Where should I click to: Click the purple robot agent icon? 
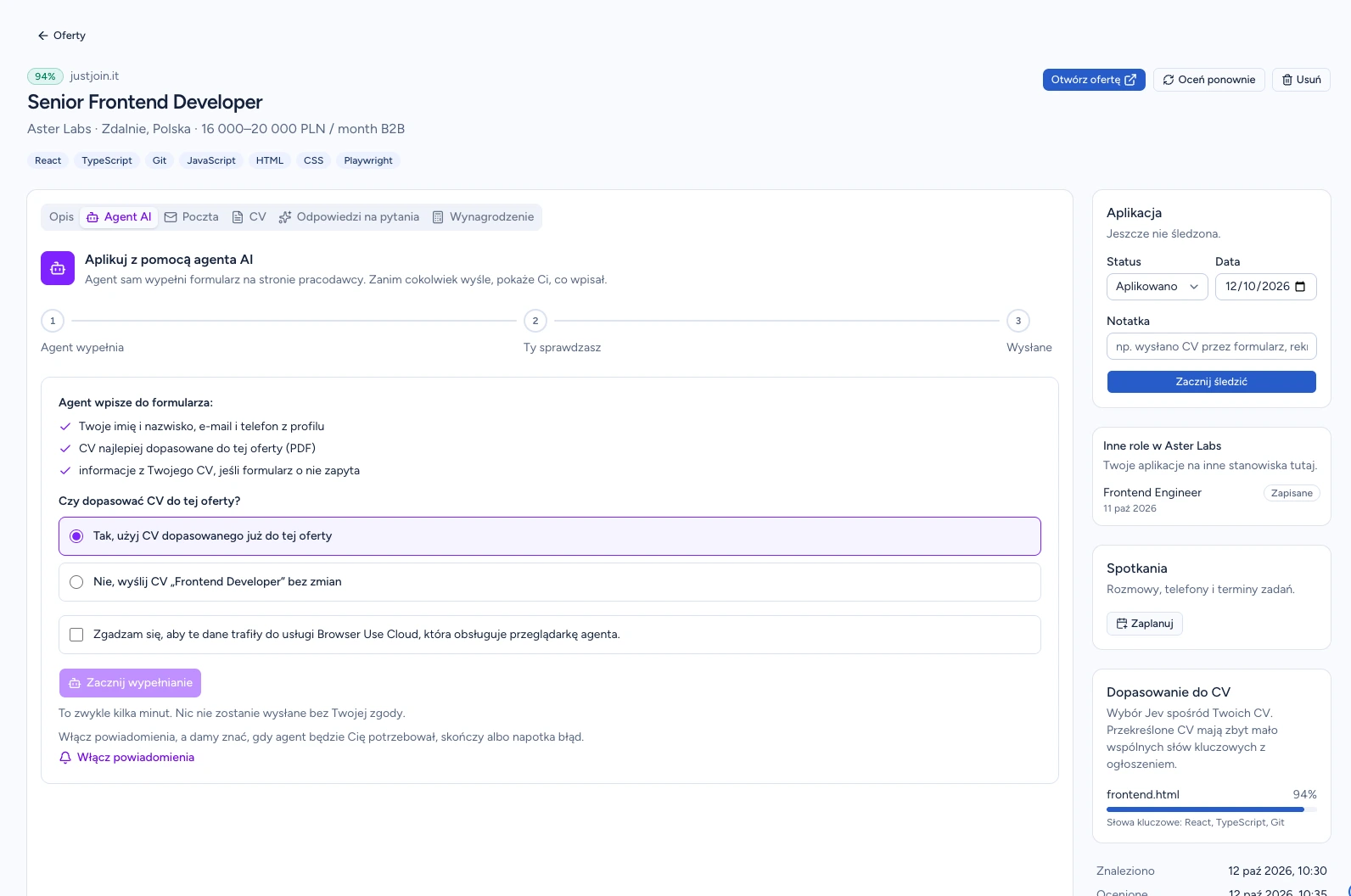pos(58,268)
